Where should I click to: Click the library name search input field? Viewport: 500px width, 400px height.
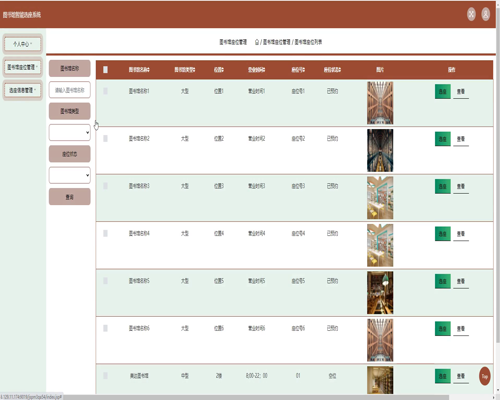pyautogui.click(x=70, y=90)
